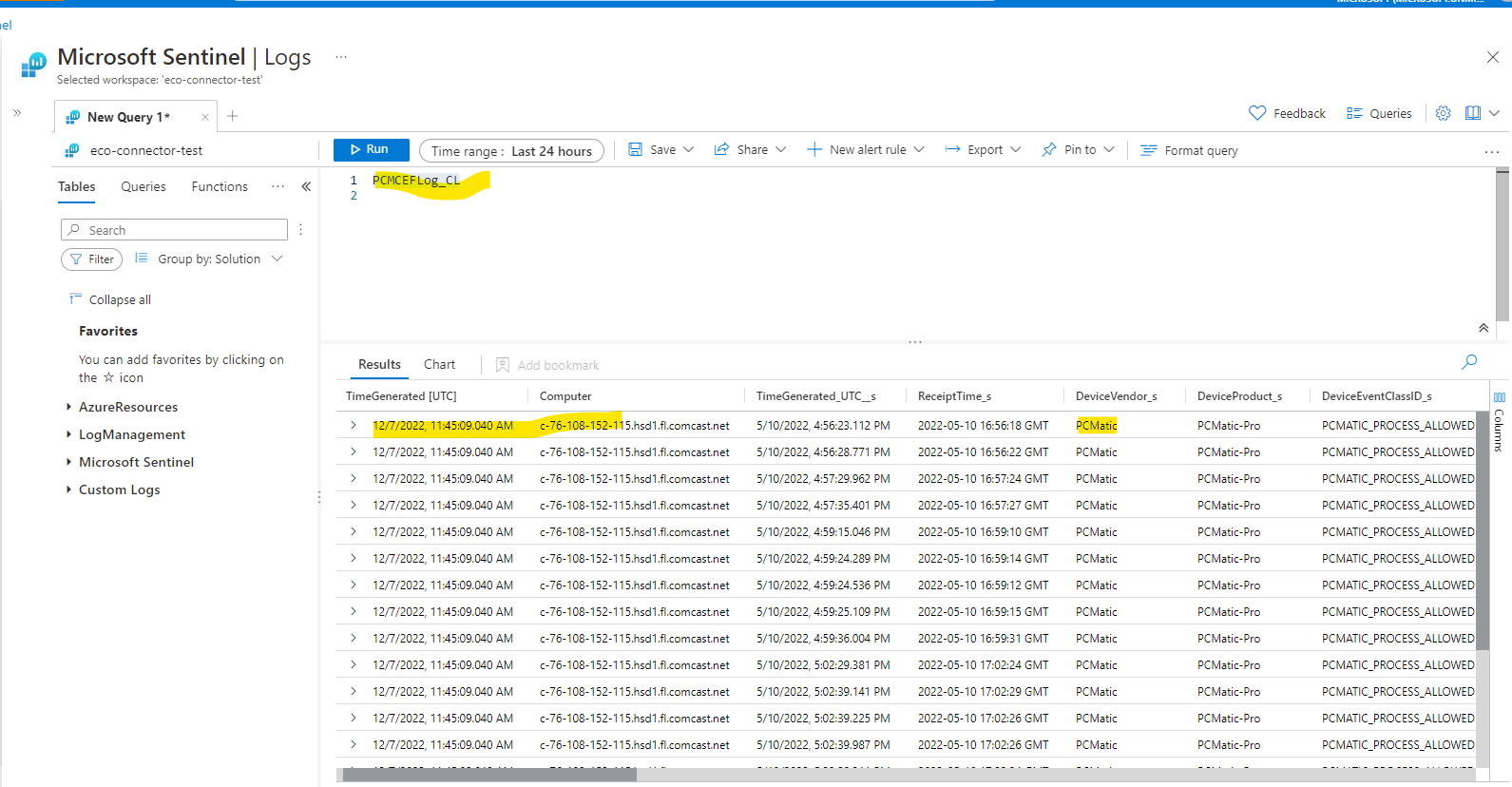Switch to the Queries side panel tab
Image resolution: width=1512 pixels, height=787 pixels.
(144, 186)
